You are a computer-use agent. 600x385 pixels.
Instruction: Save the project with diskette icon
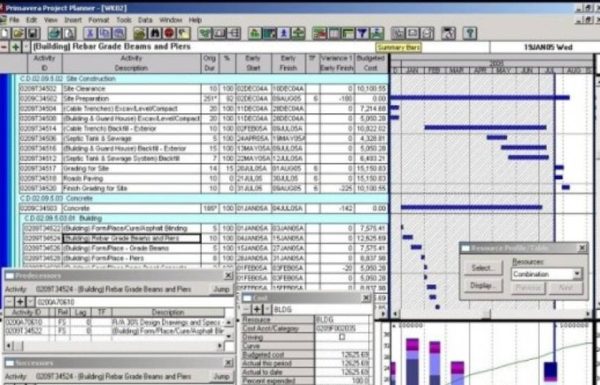33,33
